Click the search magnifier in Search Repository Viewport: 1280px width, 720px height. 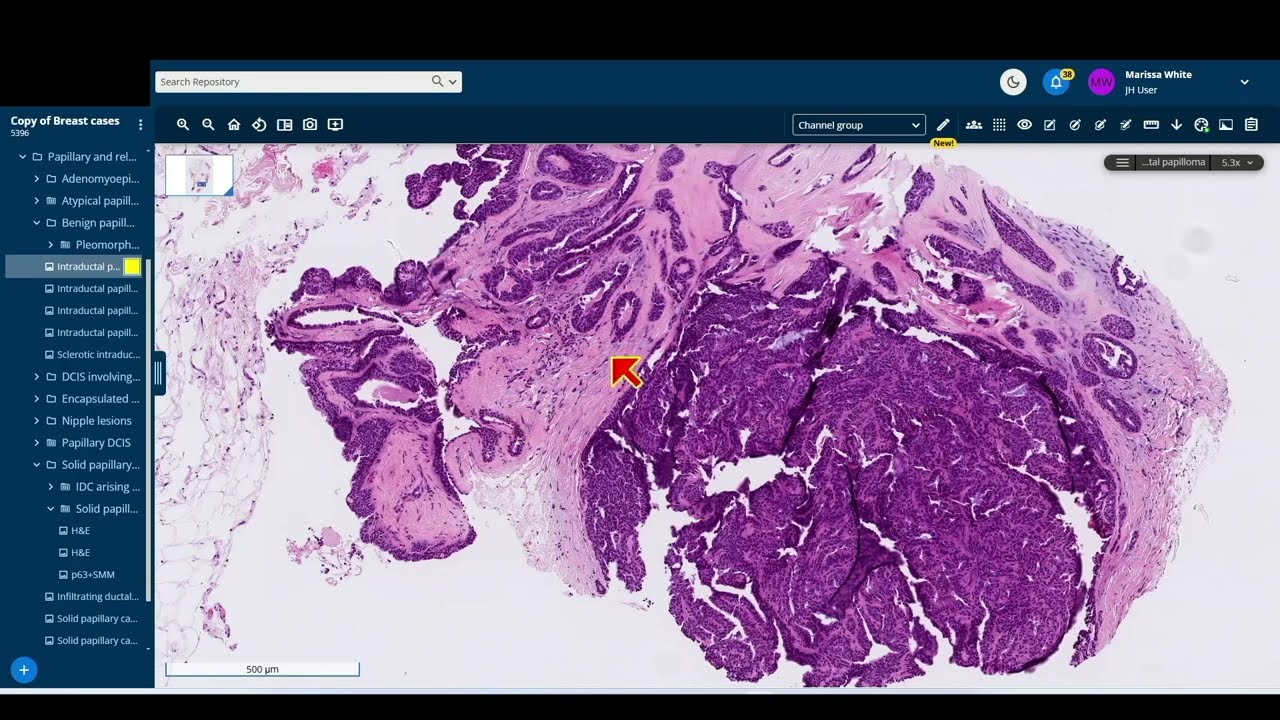pos(438,82)
